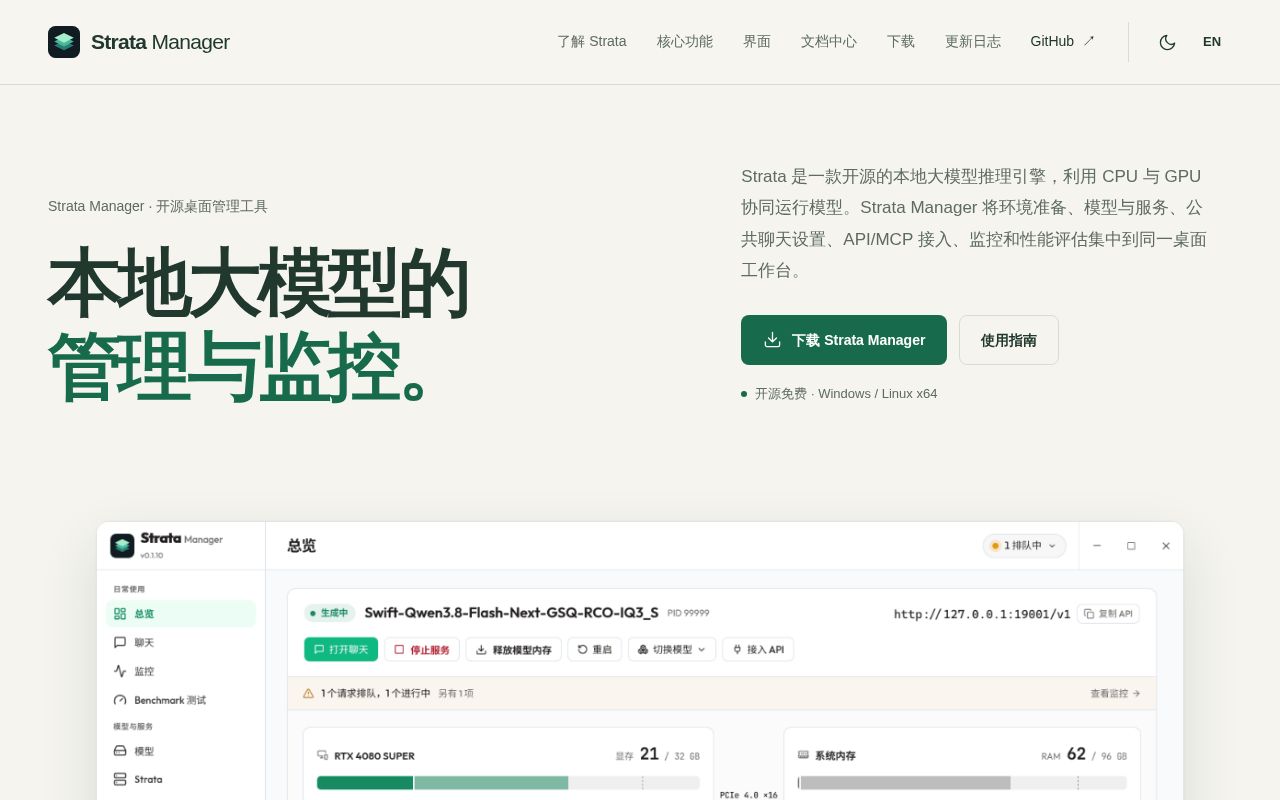Toggle dark mode with the moon icon
This screenshot has width=1280, height=800.
tap(1167, 42)
